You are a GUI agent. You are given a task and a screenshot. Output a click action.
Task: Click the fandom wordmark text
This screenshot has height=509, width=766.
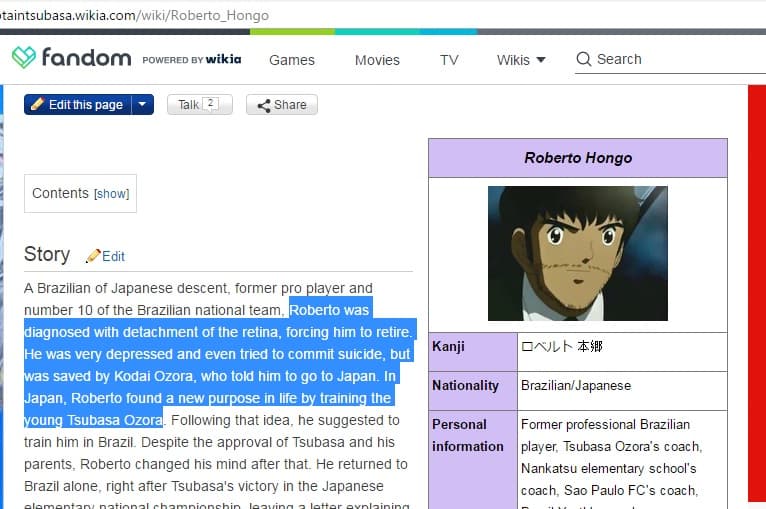pos(86,58)
